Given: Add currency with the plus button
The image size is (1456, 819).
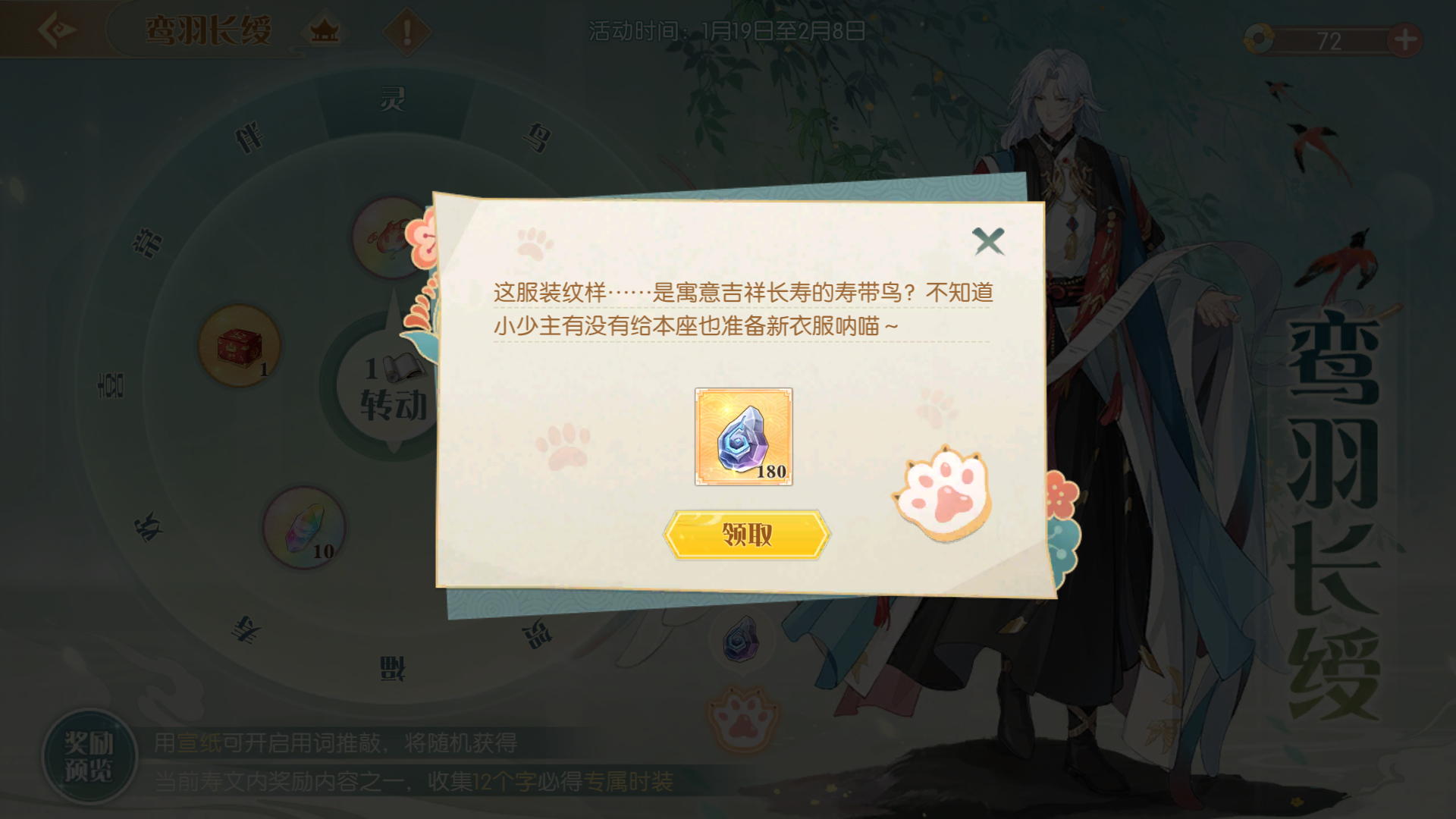Looking at the screenshot, I should (1404, 39).
